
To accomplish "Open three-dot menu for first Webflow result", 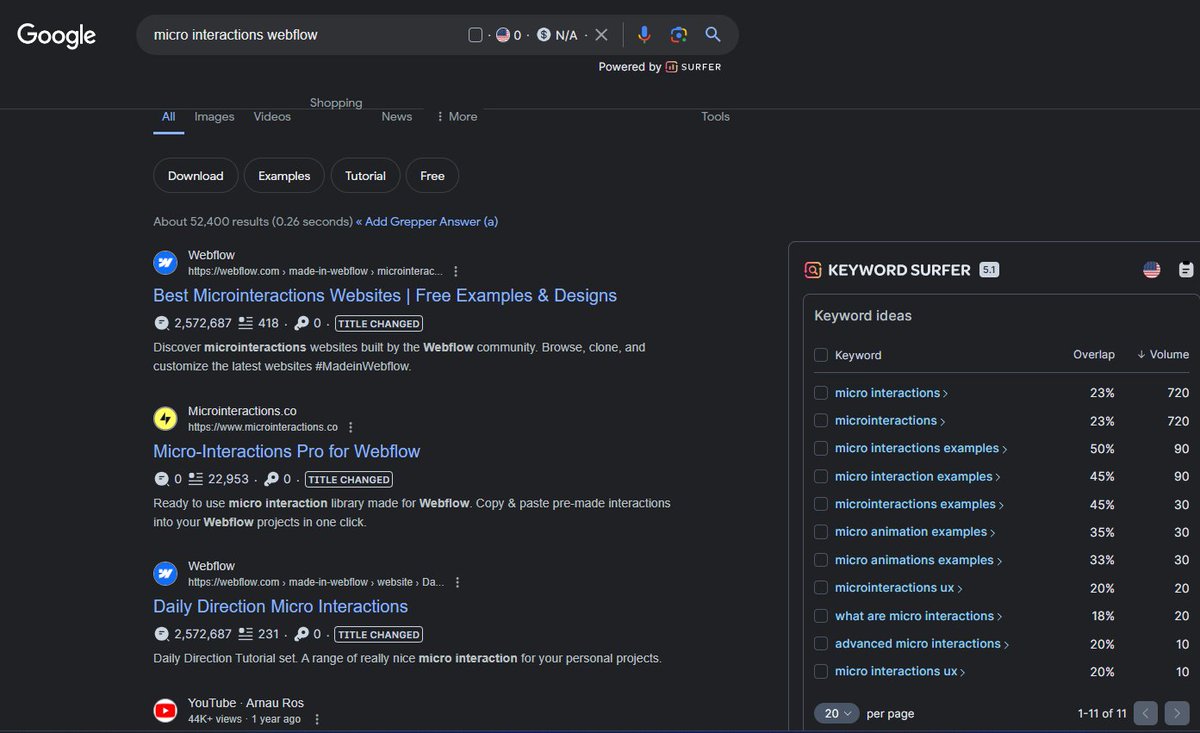I will (x=456, y=271).
